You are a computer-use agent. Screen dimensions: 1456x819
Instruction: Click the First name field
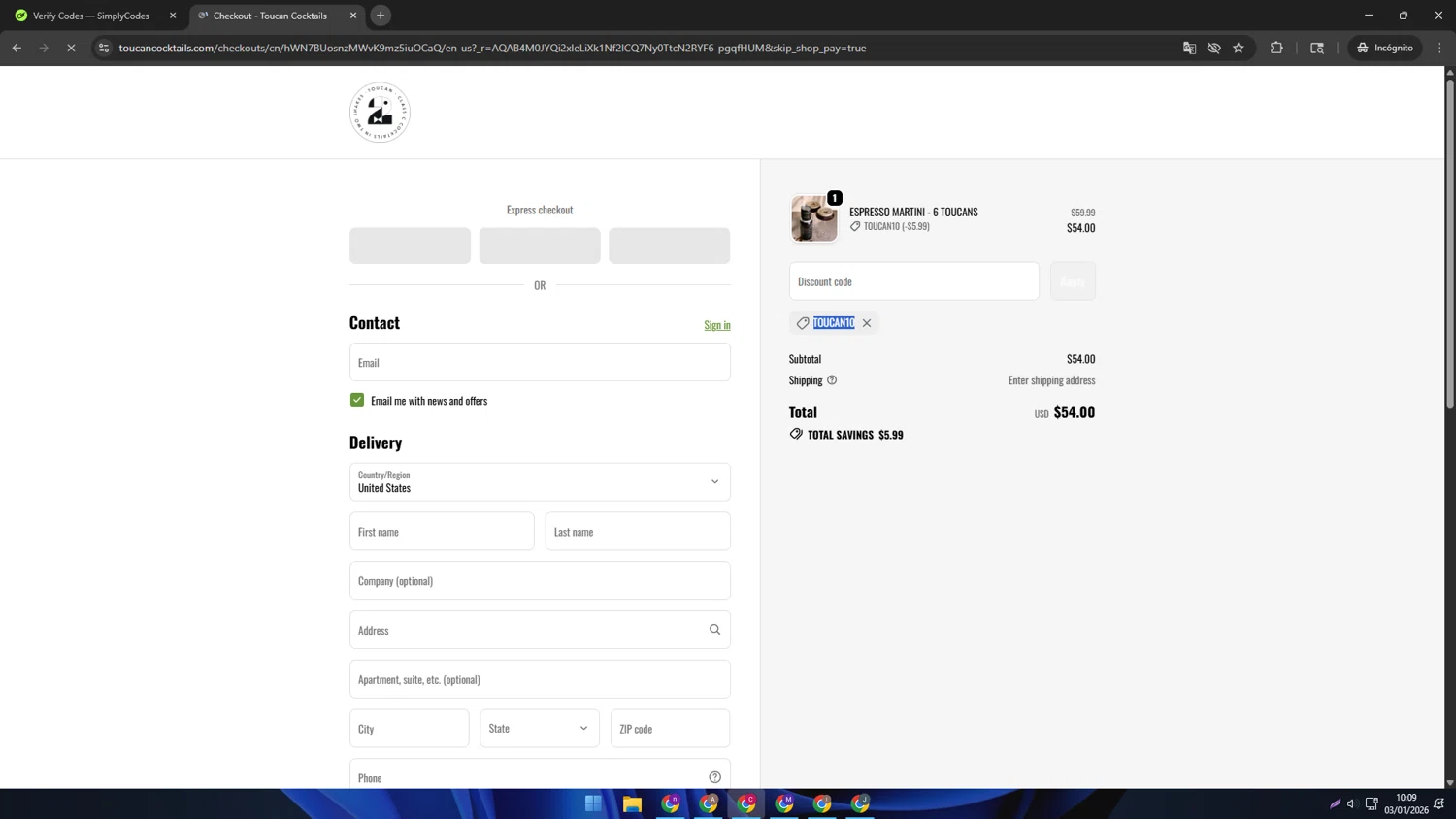click(442, 531)
